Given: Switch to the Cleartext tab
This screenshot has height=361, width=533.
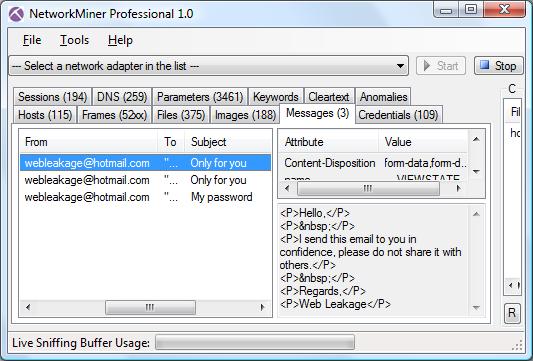Looking at the screenshot, I should tap(329, 97).
